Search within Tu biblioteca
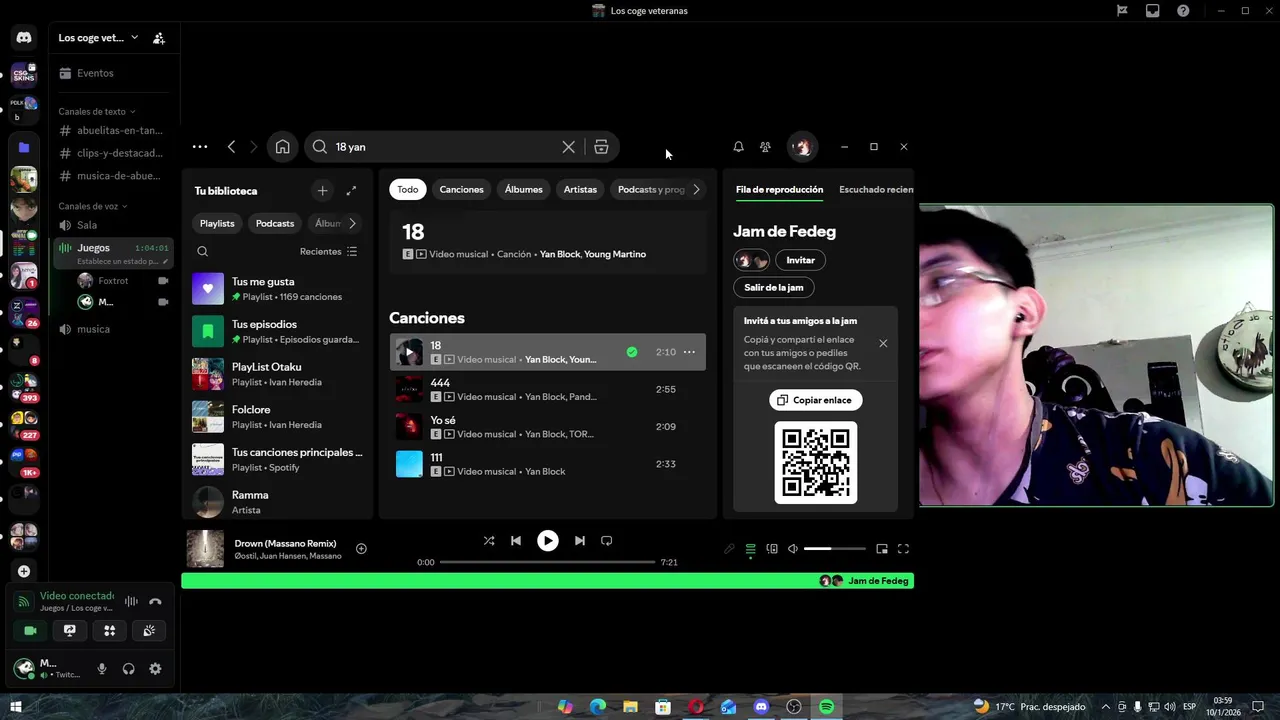This screenshot has width=1280, height=720. pos(203,252)
